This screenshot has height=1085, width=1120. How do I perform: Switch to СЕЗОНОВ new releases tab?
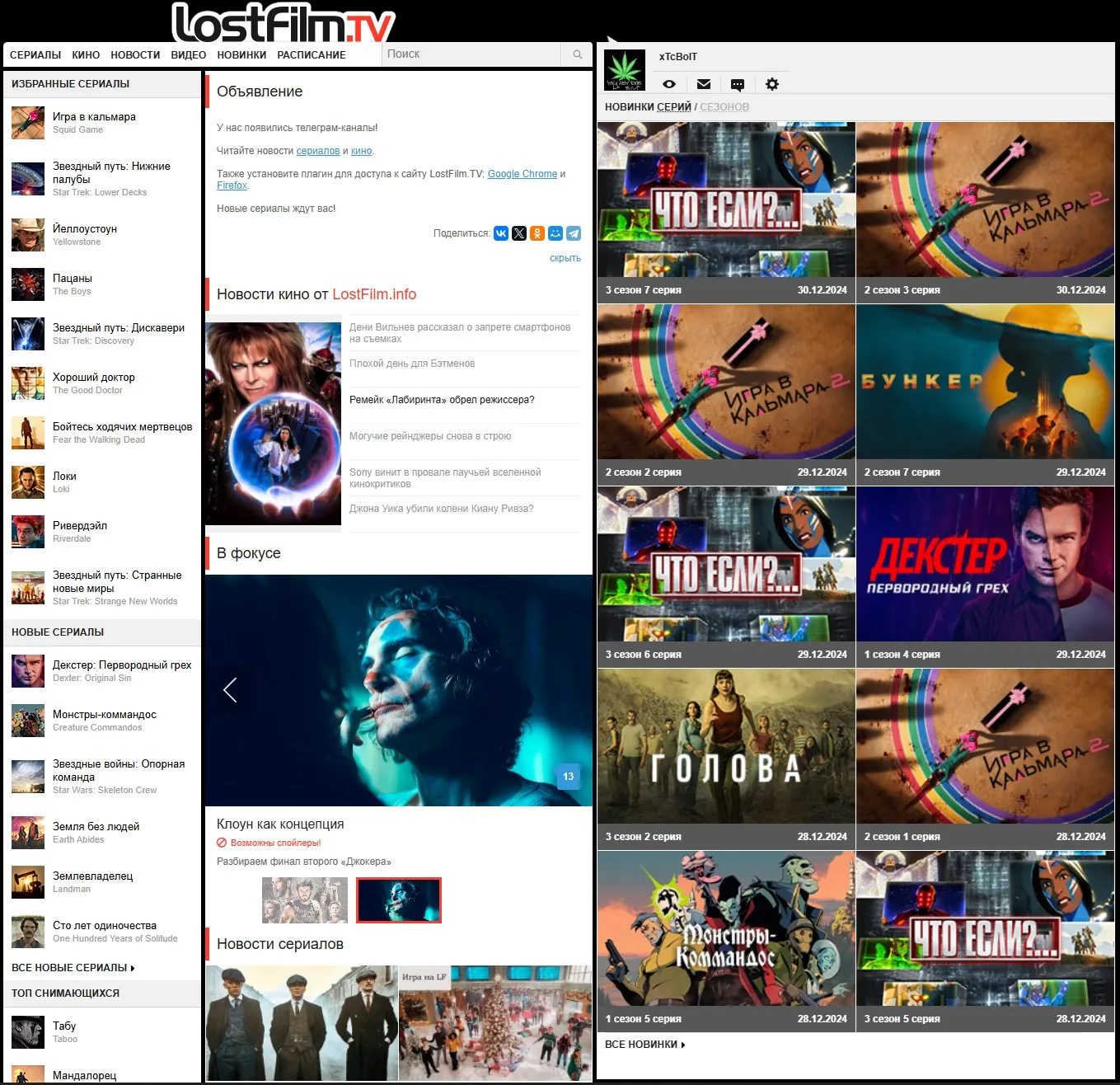point(724,107)
